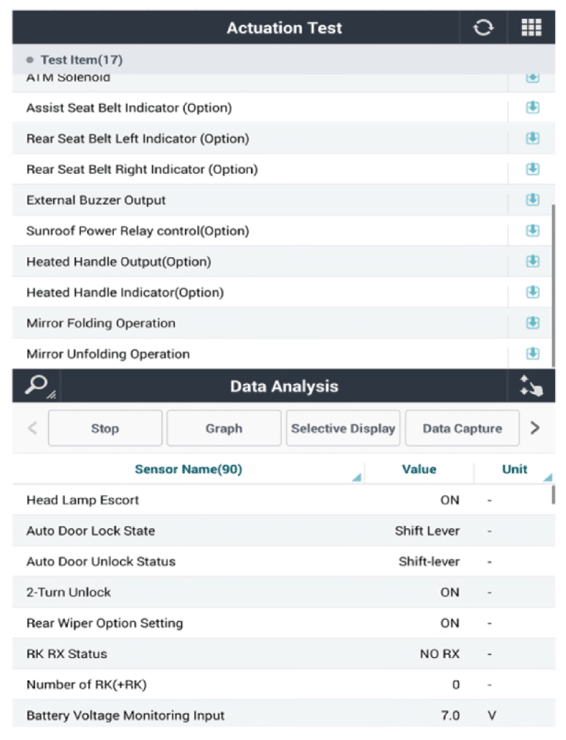Sort by the Sensor Name(90) column header

[x=188, y=469]
